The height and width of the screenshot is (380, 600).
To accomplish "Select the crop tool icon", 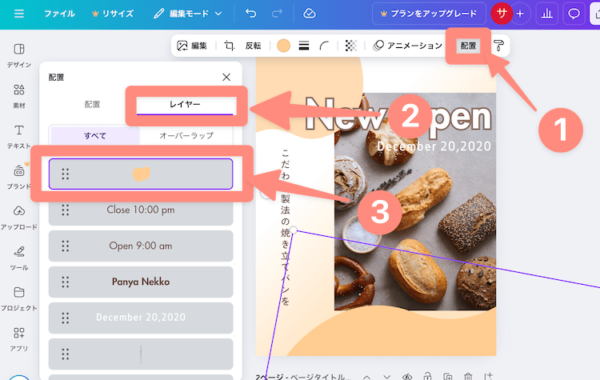I will coord(229,46).
